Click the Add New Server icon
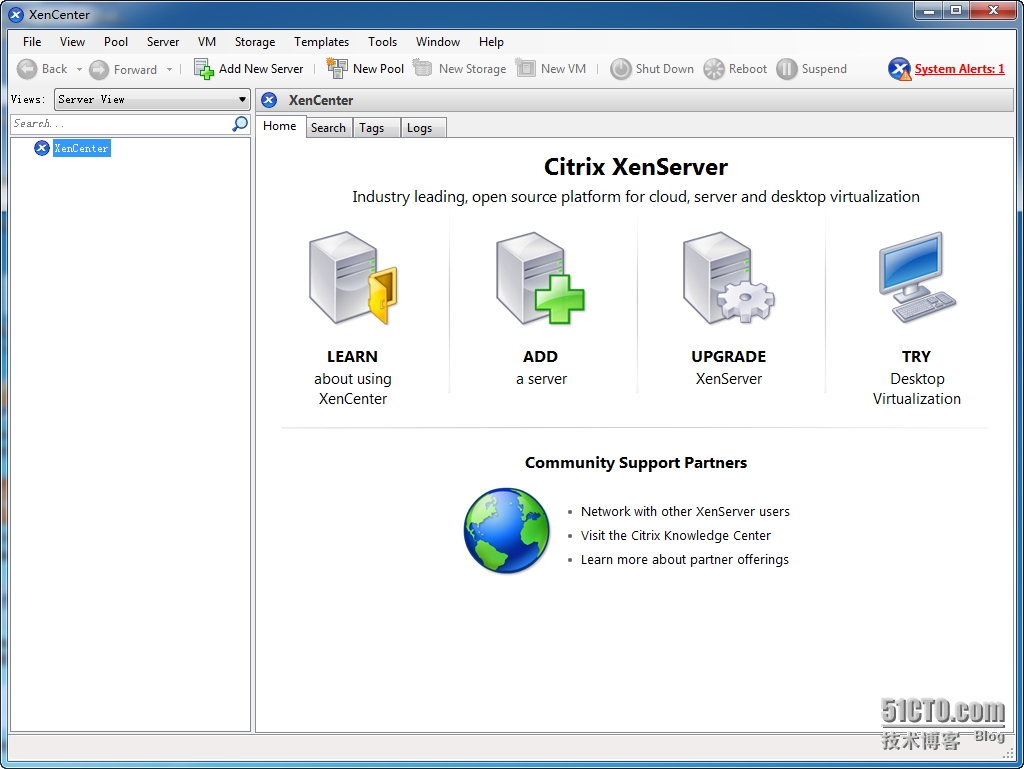The image size is (1024, 769). 204,69
